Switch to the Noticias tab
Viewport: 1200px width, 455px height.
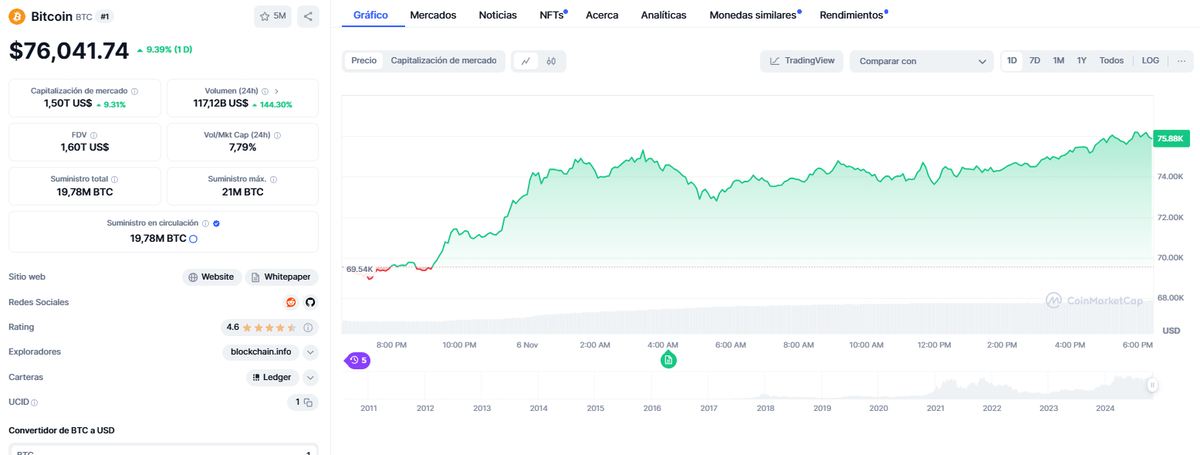498,15
